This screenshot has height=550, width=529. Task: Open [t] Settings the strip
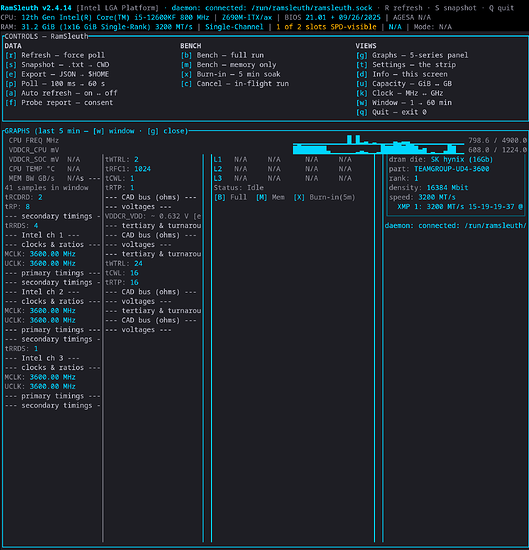(x=406, y=65)
